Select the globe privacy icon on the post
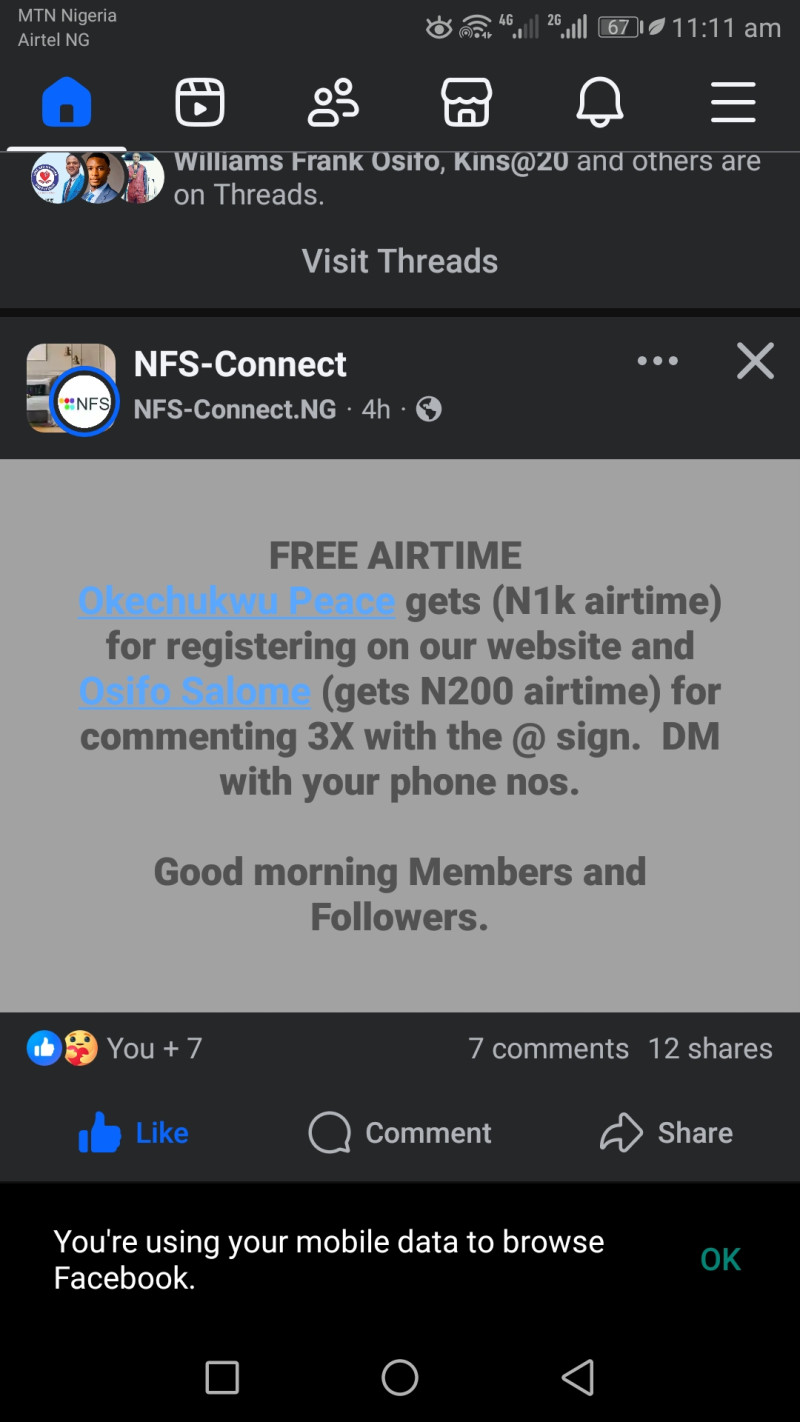This screenshot has height=1422, width=800. point(430,409)
